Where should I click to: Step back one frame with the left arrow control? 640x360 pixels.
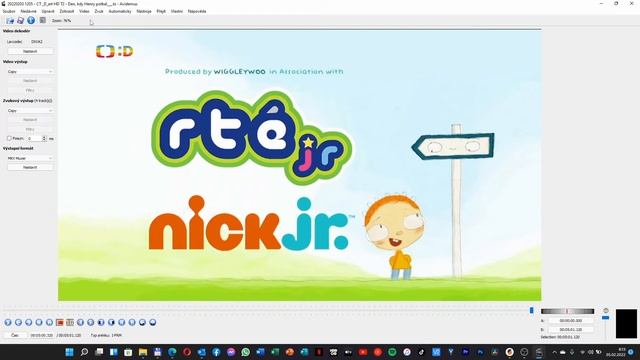[x=18, y=322]
